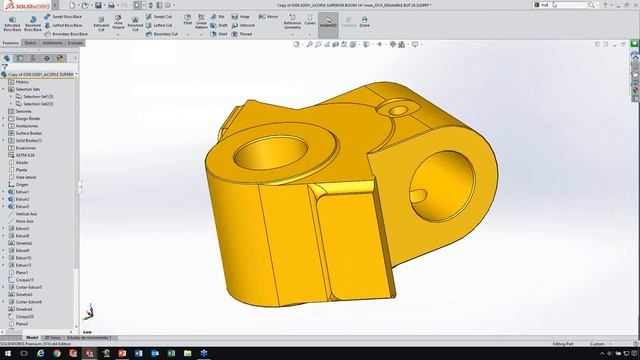Image resolution: width=640 pixels, height=360 pixels.
Task: Select the Wrap feature tool
Action: [240, 17]
